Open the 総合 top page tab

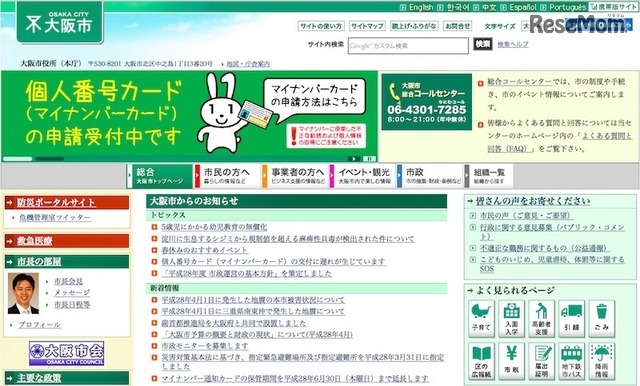(160, 176)
